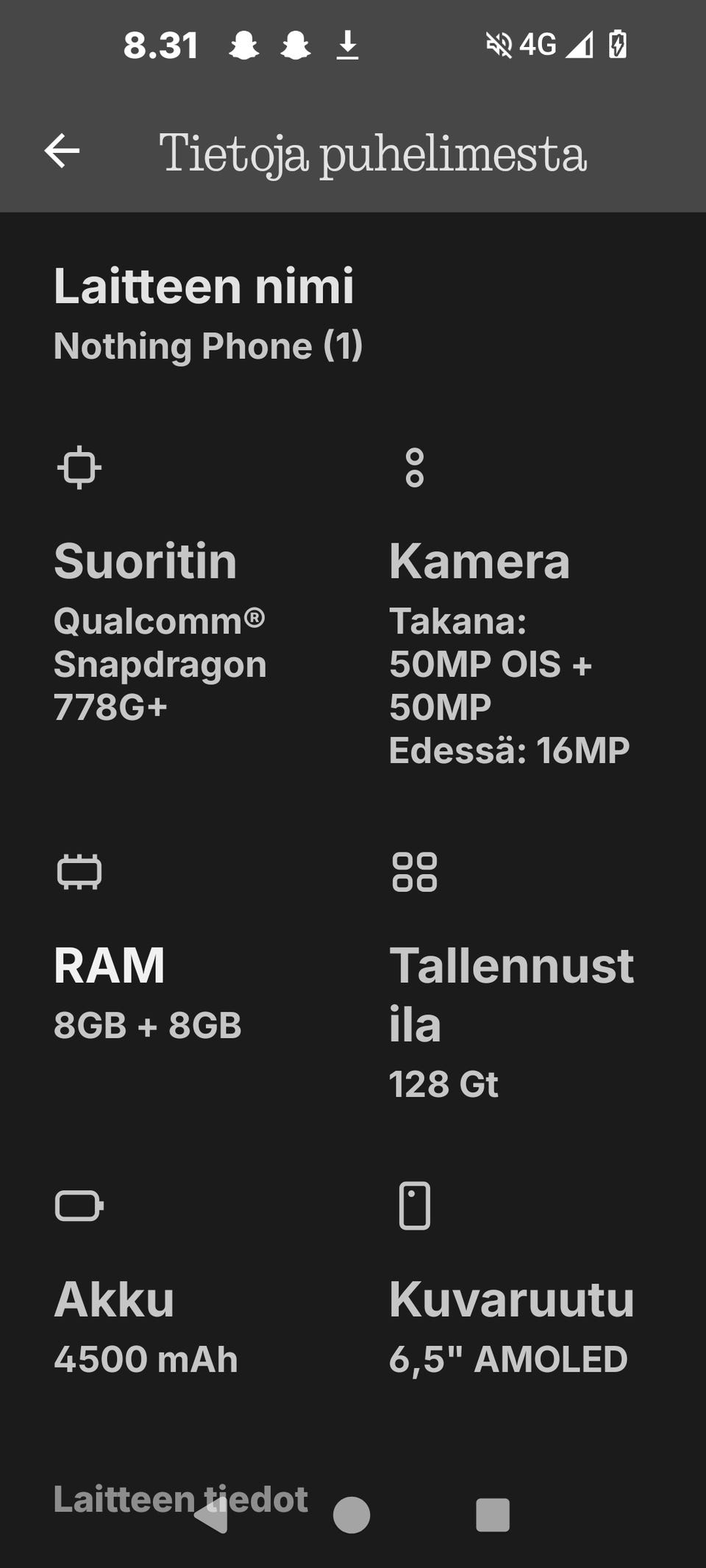Tap the first Snapchat notification icon

point(243,46)
